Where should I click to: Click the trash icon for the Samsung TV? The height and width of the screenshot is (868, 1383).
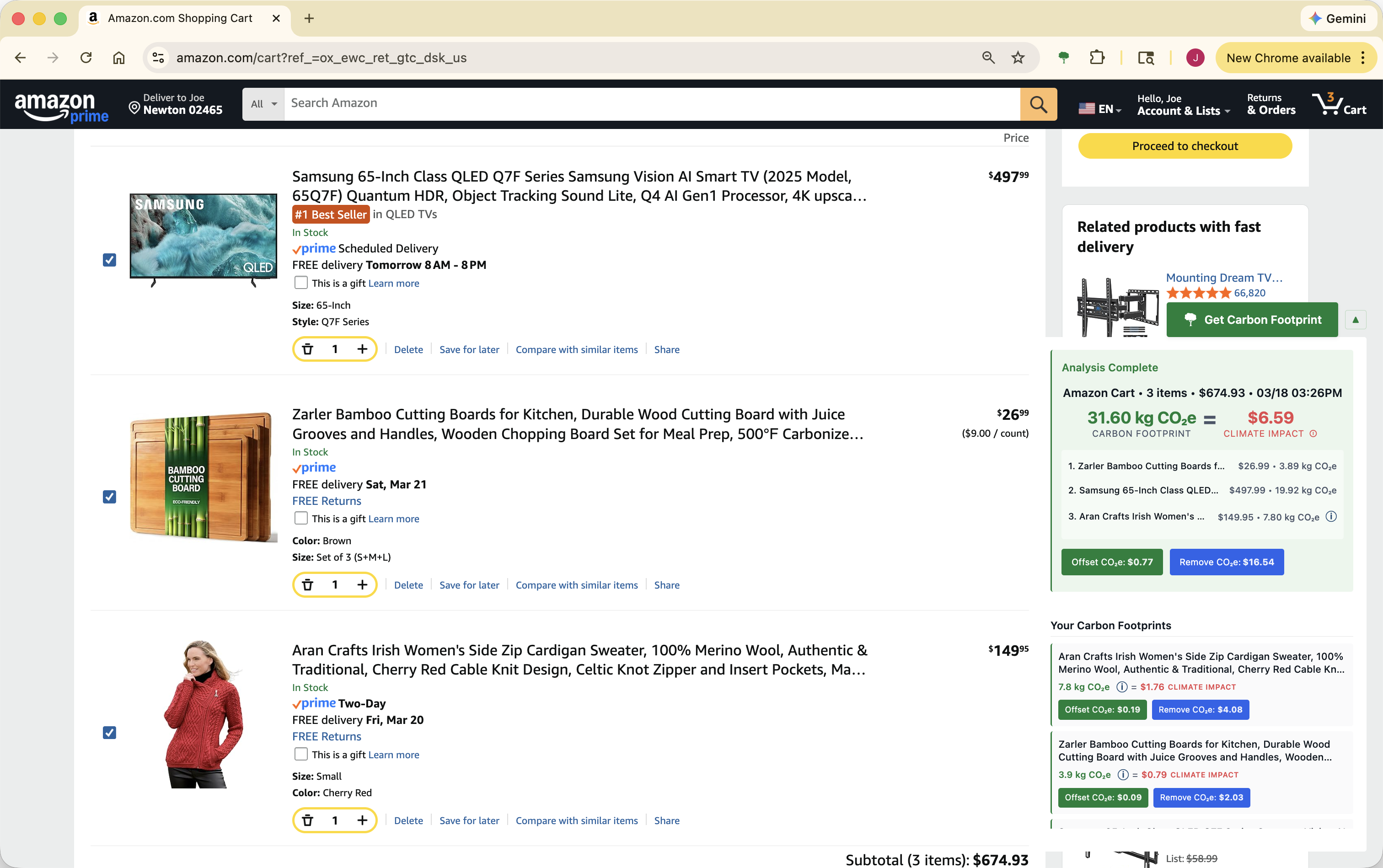point(308,348)
